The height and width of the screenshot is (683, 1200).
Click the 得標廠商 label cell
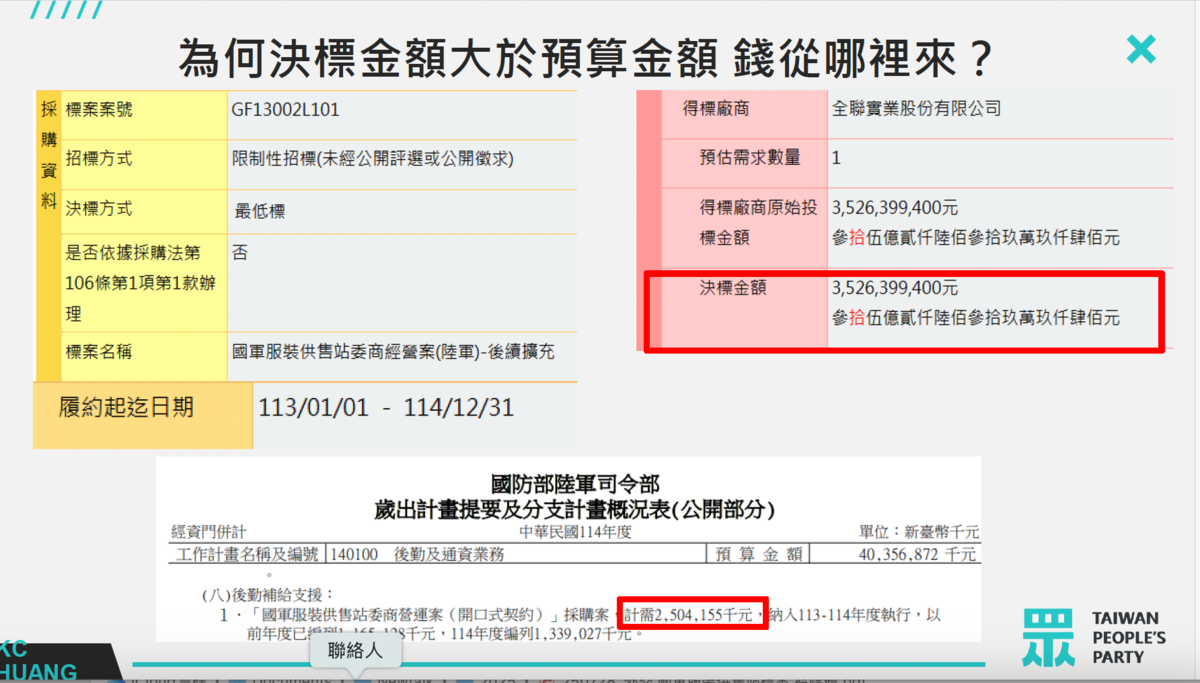[745, 113]
